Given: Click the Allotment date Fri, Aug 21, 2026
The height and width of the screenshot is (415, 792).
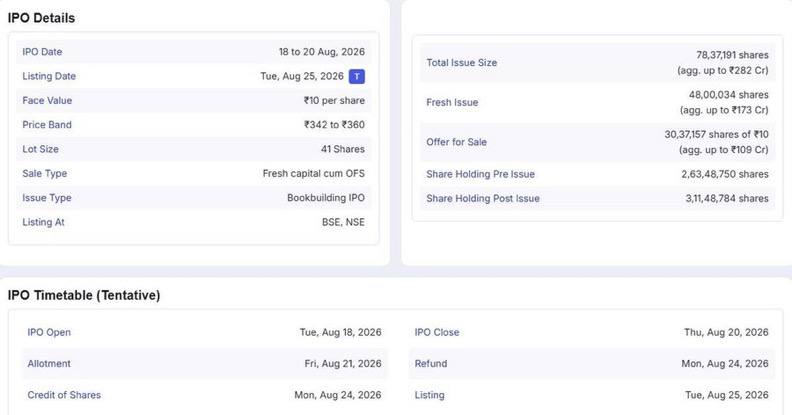Looking at the screenshot, I should coord(342,364).
